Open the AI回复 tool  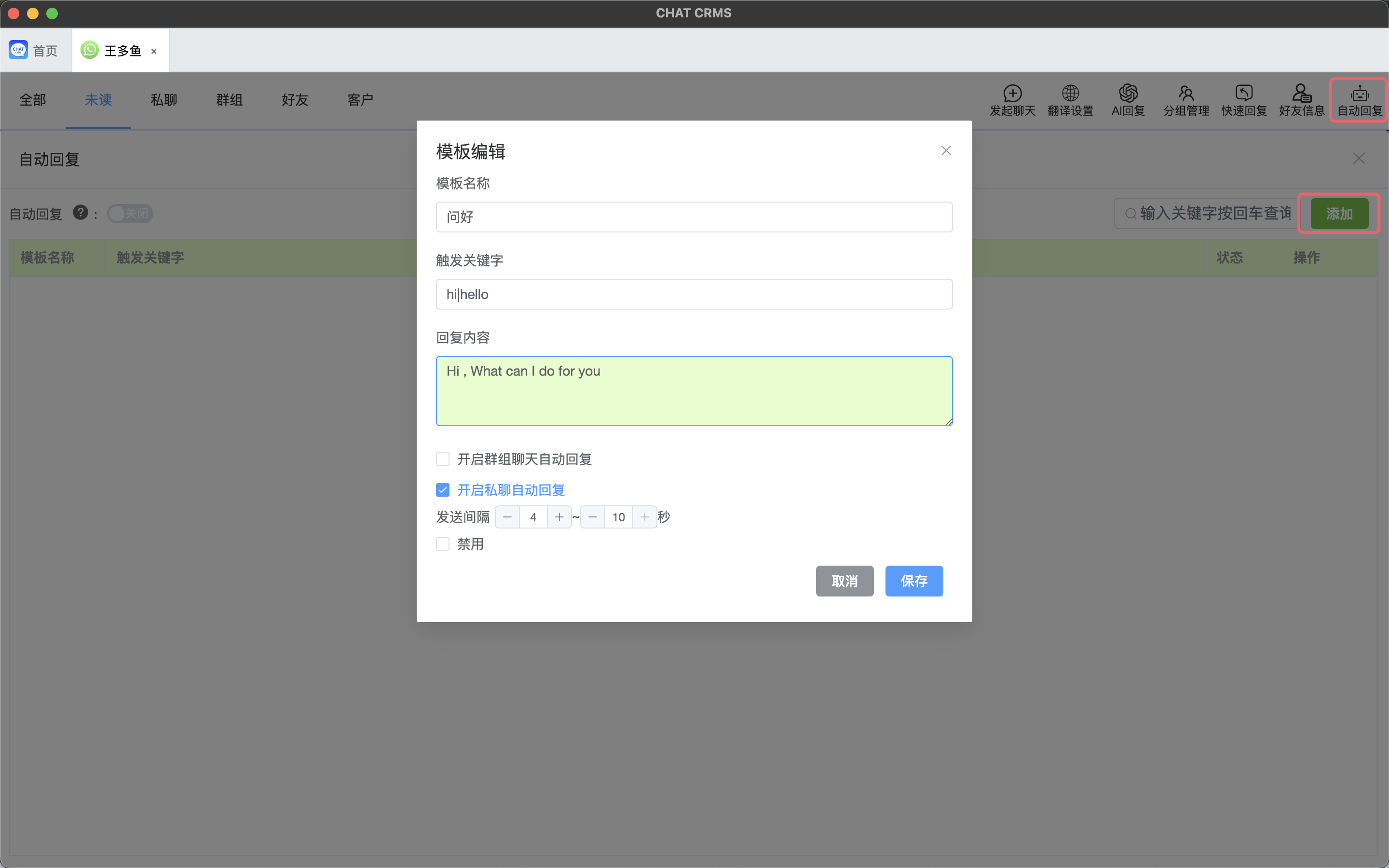[x=1128, y=100]
